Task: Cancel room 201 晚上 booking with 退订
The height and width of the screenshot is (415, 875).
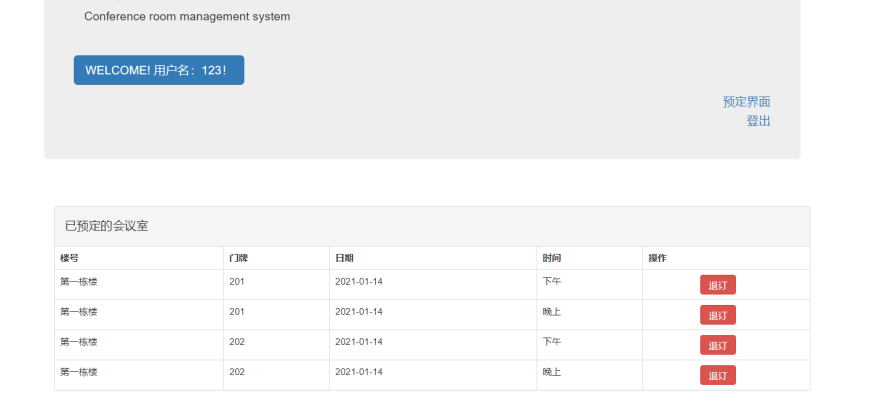Action: point(718,315)
